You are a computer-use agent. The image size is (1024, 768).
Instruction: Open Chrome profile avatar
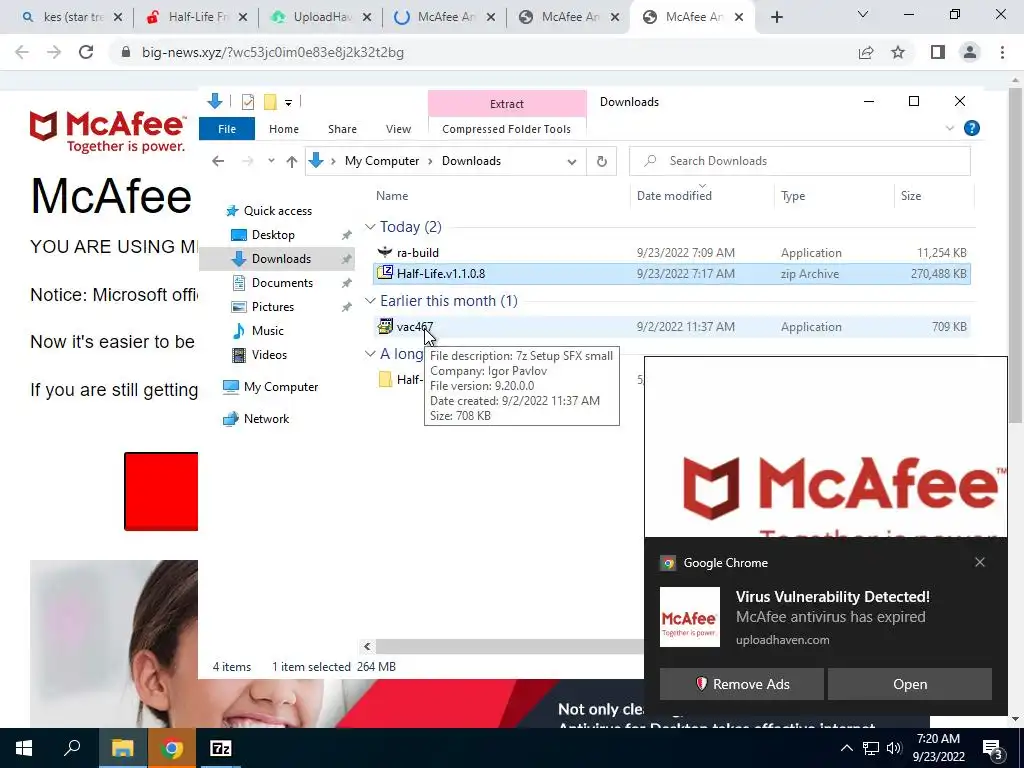pos(970,52)
